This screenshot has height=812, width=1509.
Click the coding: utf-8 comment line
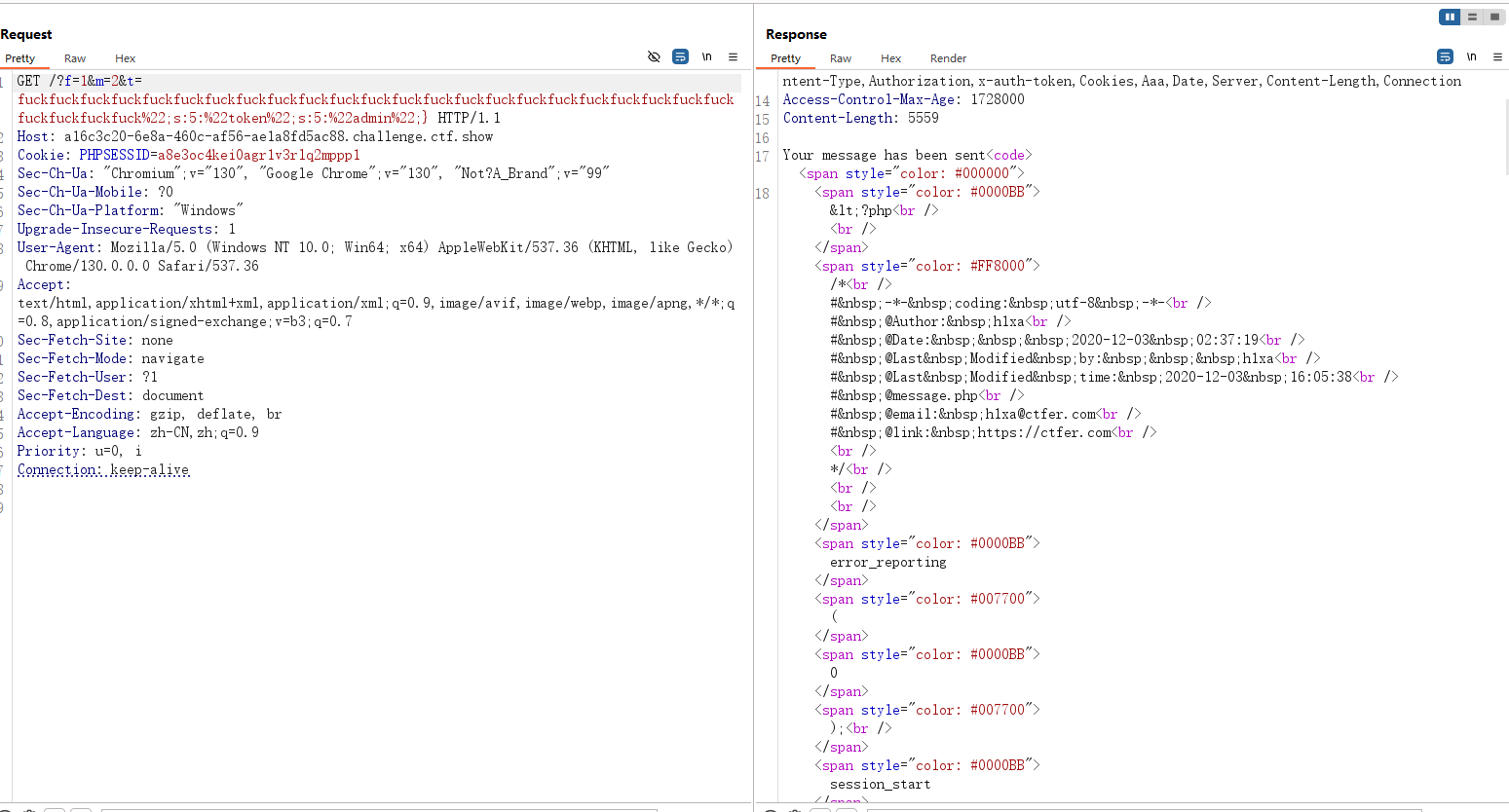[x=1020, y=303]
